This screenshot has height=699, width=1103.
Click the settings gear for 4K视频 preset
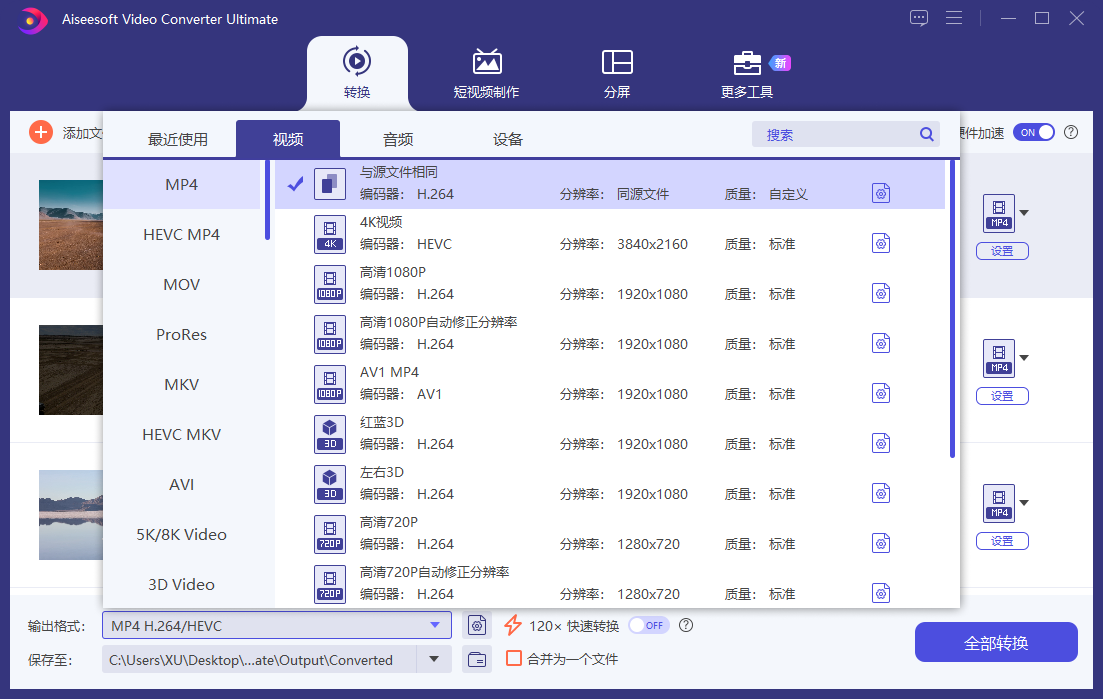(880, 243)
